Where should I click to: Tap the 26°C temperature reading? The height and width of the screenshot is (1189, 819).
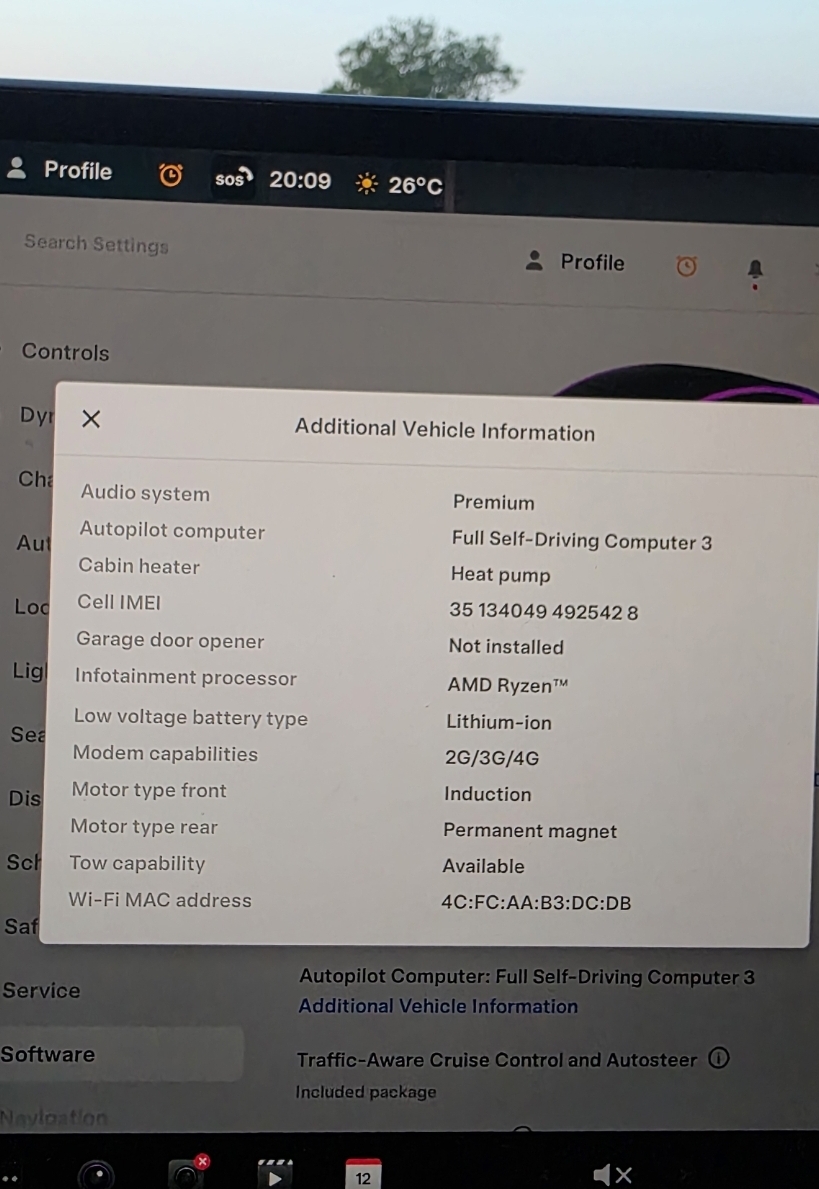[x=415, y=184]
